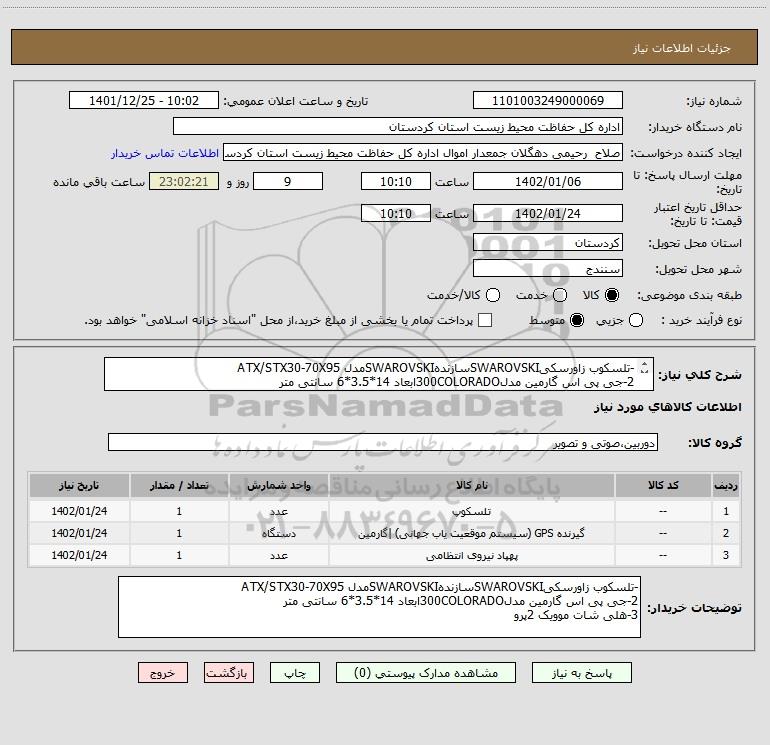Toggle the اسناد خزانه اسلامی payment checkbox
The height and width of the screenshot is (745, 770).
485,320
